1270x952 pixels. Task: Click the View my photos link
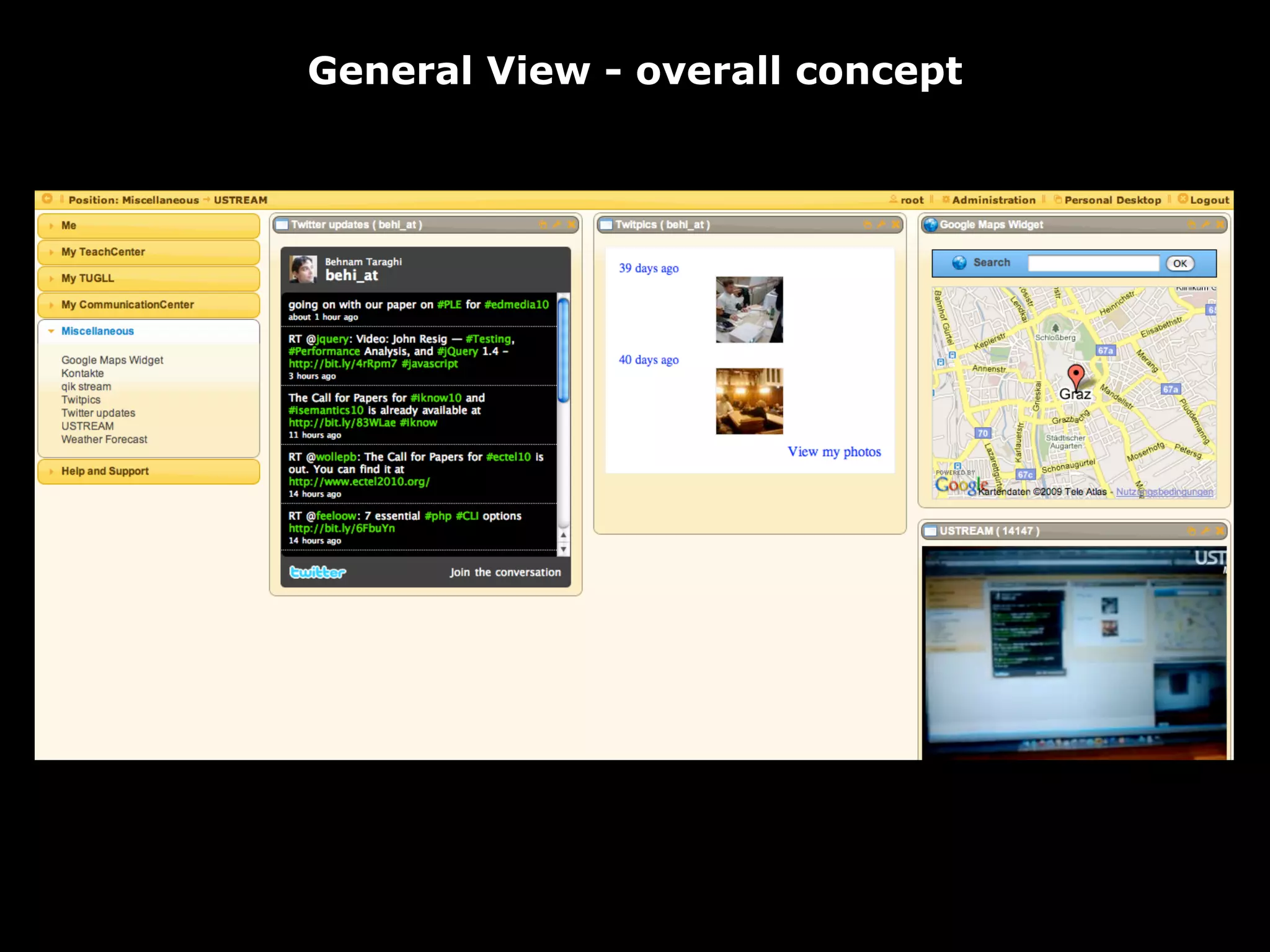coord(834,452)
